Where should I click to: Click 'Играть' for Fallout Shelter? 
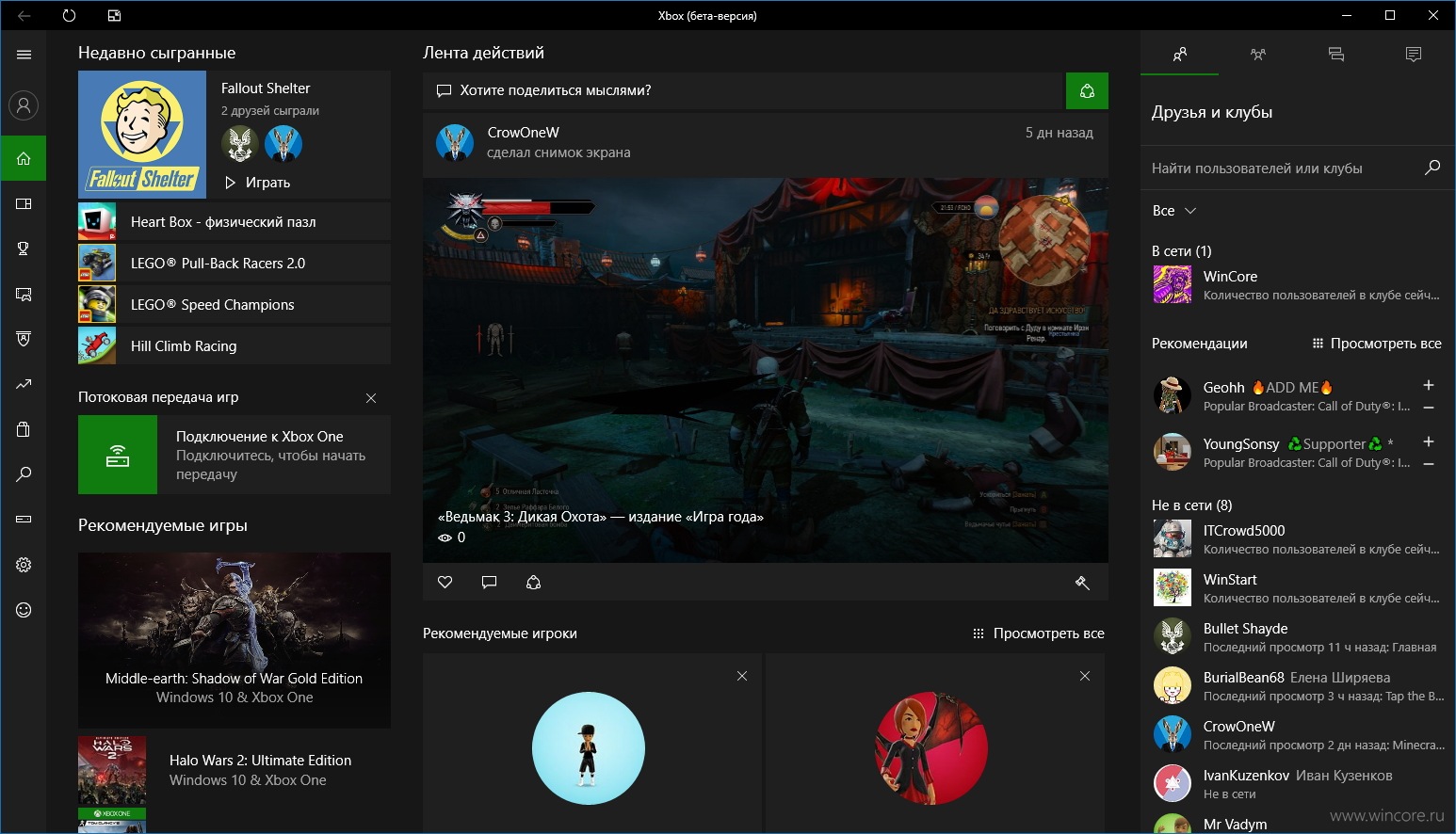pyautogui.click(x=257, y=183)
